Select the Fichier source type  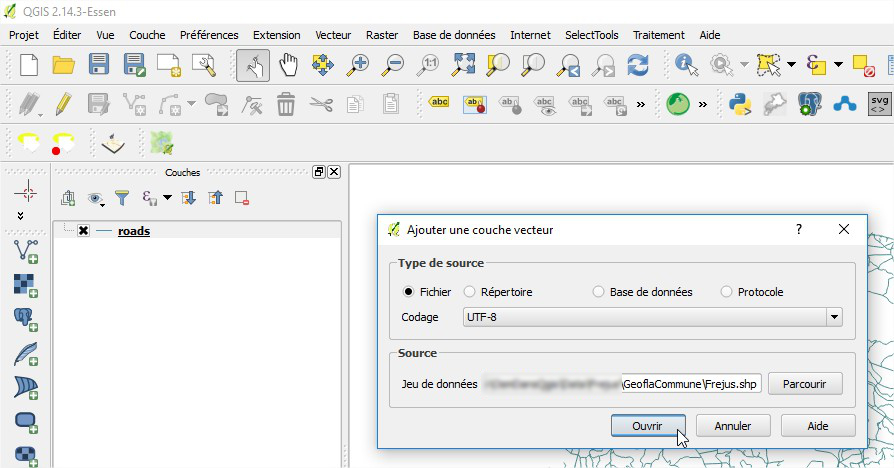408,292
